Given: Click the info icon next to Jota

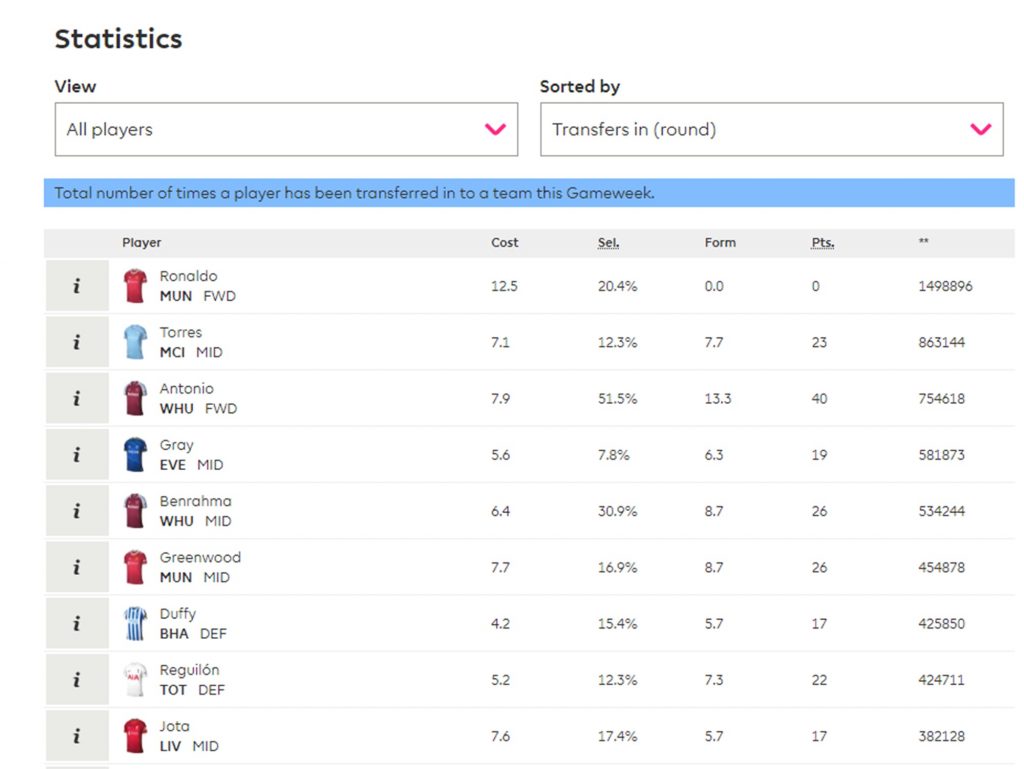Looking at the screenshot, I should (77, 736).
